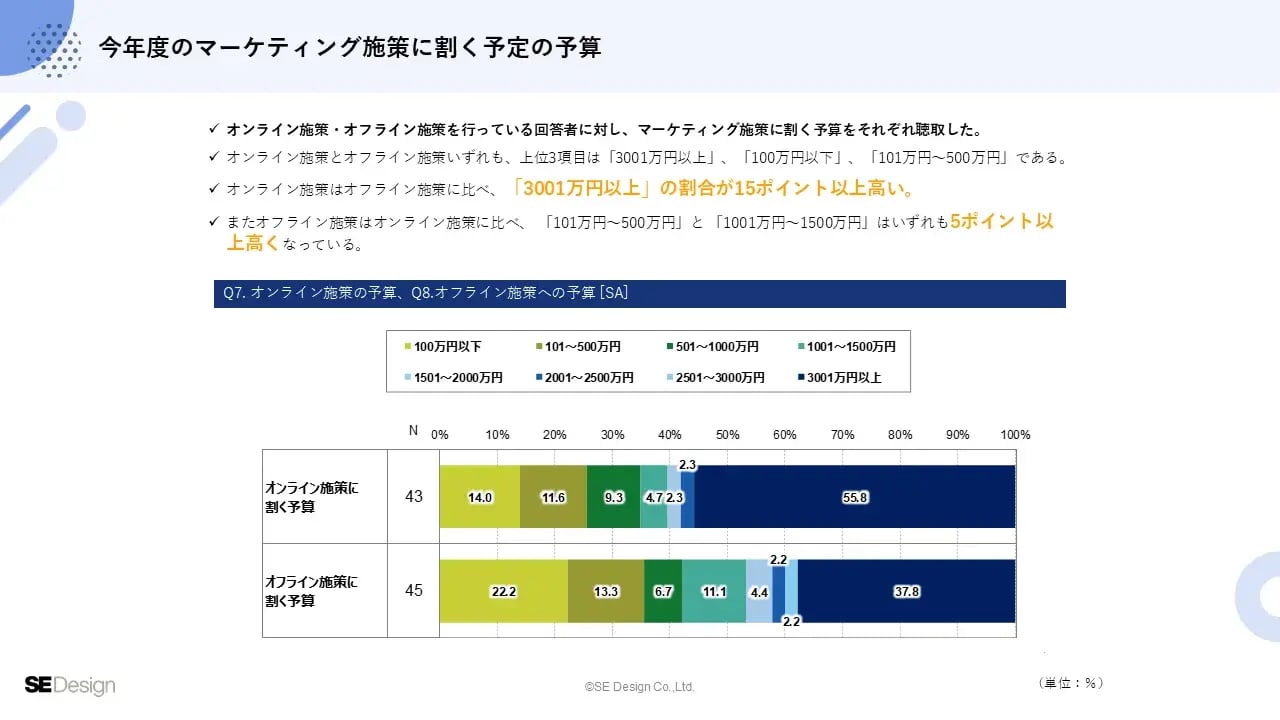Click the 100% axis label
Image resolution: width=1280 pixels, height=720 pixels.
[1016, 435]
